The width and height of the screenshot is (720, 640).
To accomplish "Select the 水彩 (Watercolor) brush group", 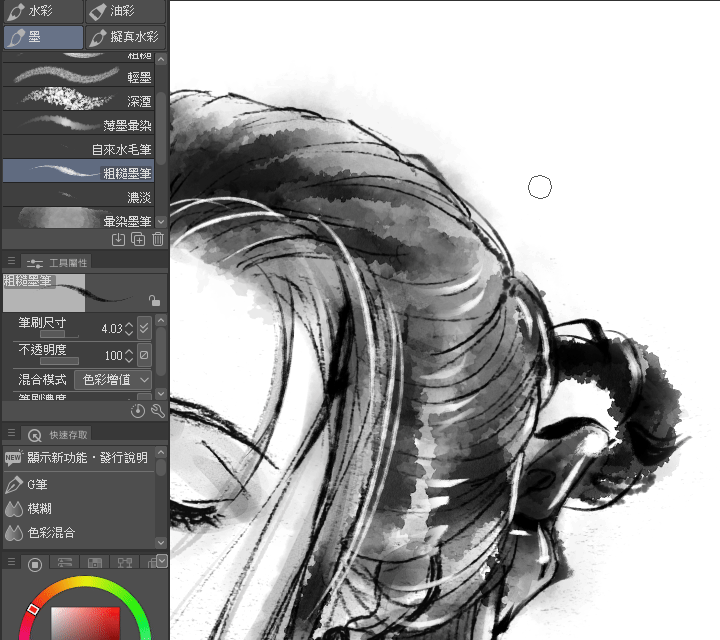I will pos(43,11).
